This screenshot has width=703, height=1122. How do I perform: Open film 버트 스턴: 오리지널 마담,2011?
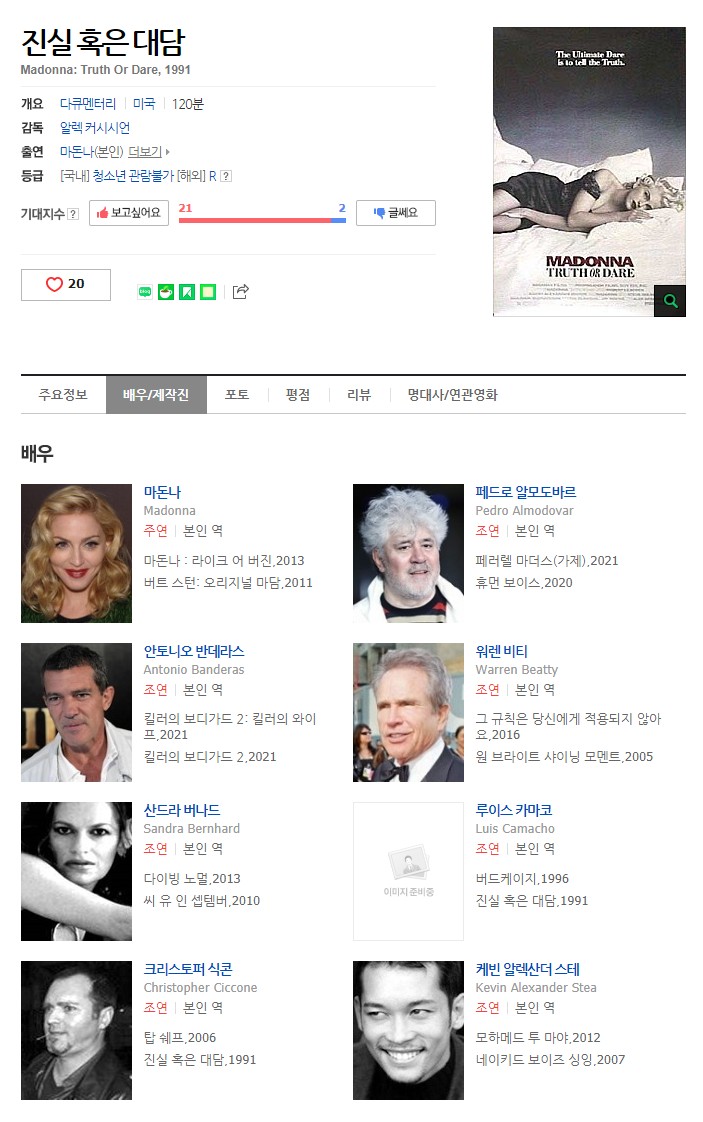[228, 582]
